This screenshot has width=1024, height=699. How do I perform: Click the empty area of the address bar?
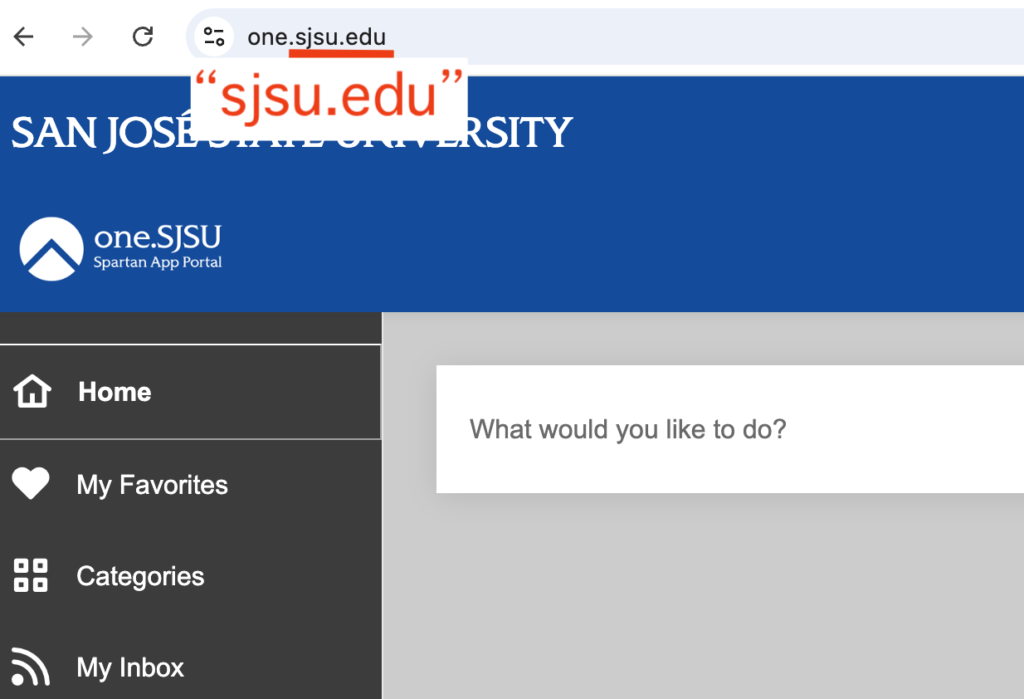pos(705,37)
